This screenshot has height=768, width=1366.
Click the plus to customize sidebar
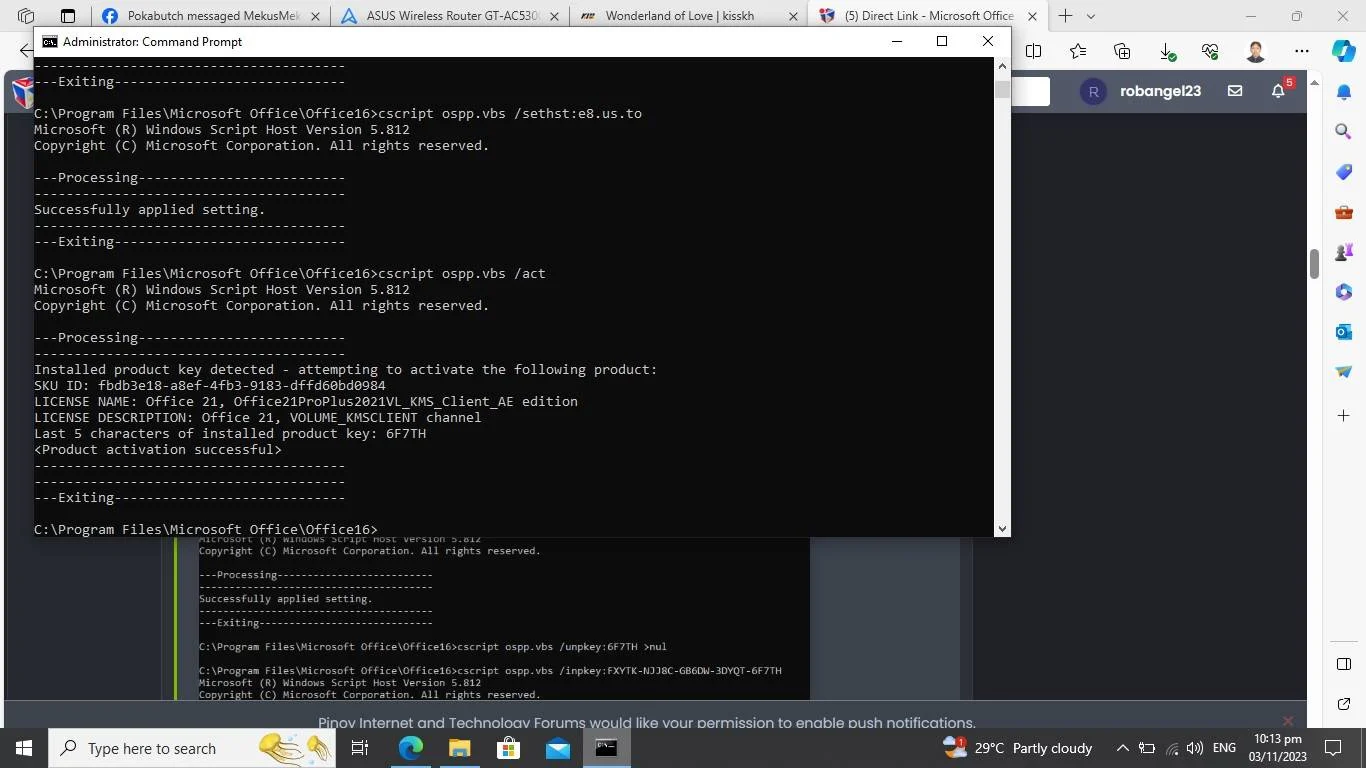coord(1344,415)
